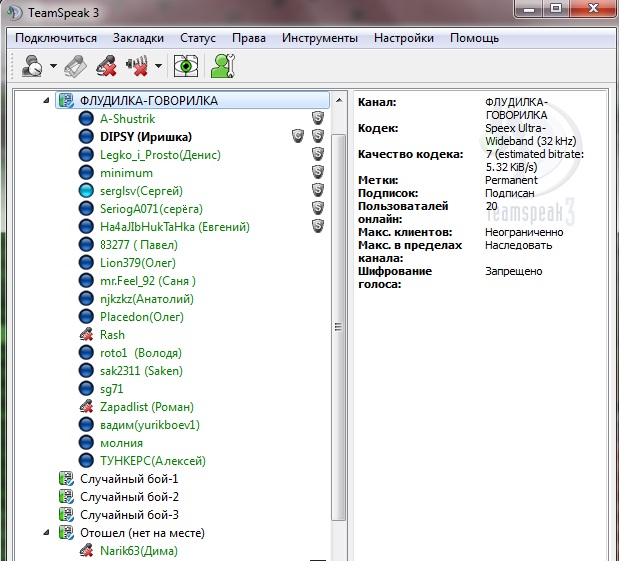Click server group badge on A-Shustrik row

click(318, 118)
